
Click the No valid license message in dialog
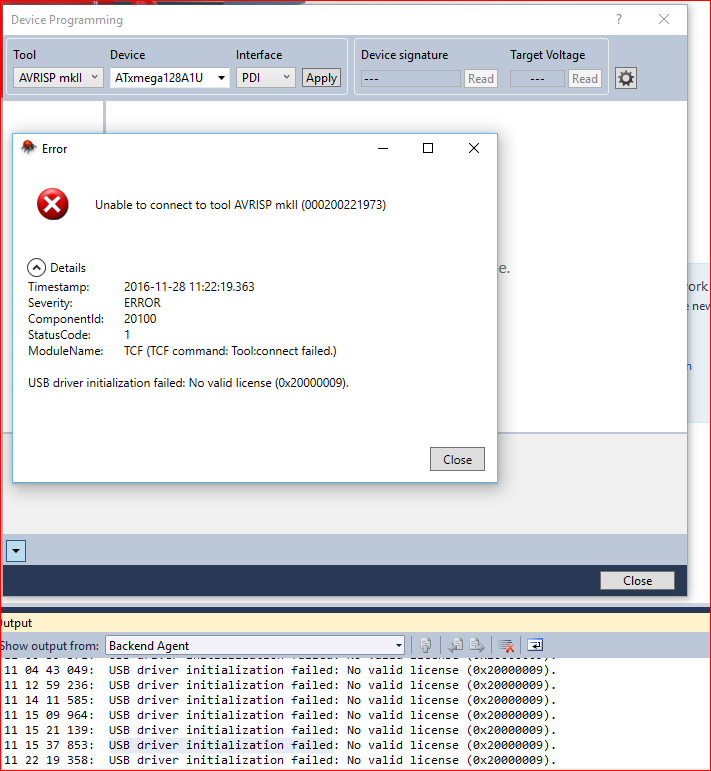[x=188, y=383]
